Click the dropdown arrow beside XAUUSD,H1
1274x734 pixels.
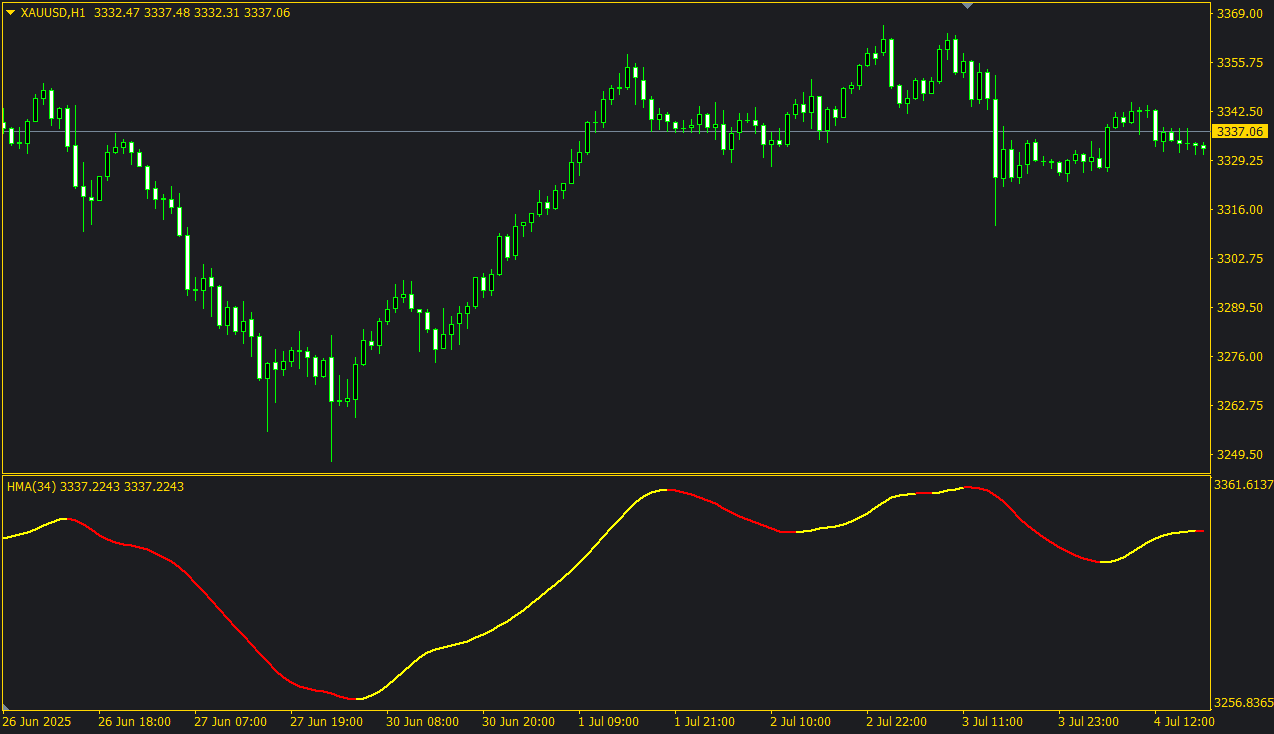tap(10, 13)
